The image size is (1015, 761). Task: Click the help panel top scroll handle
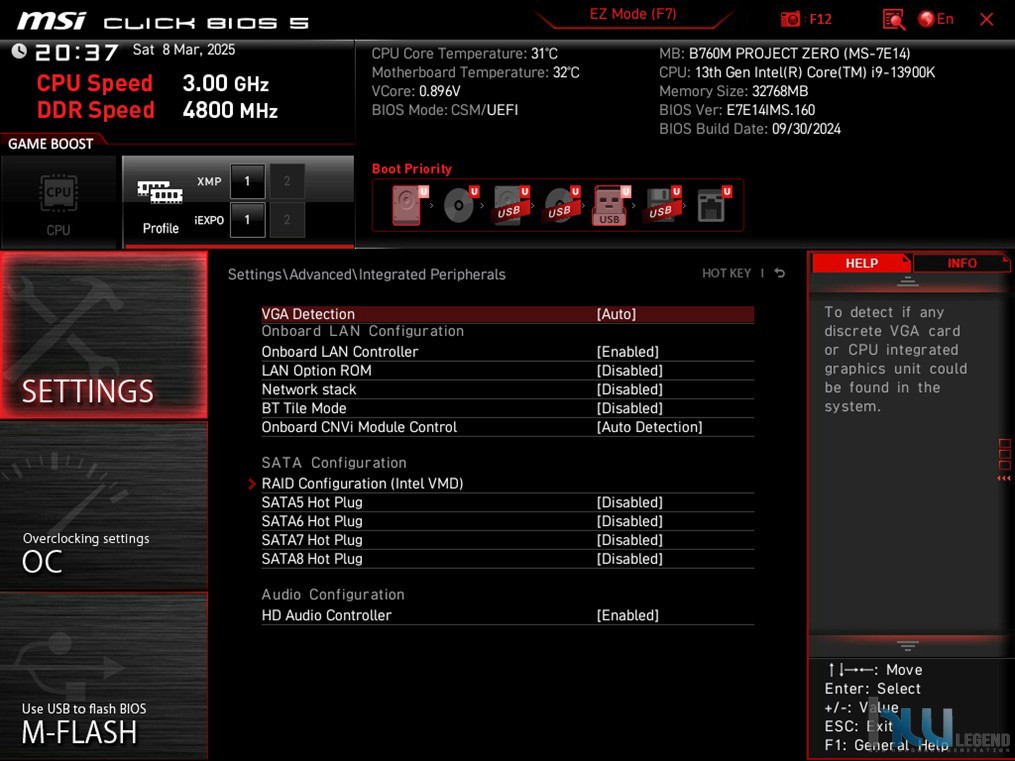point(908,281)
